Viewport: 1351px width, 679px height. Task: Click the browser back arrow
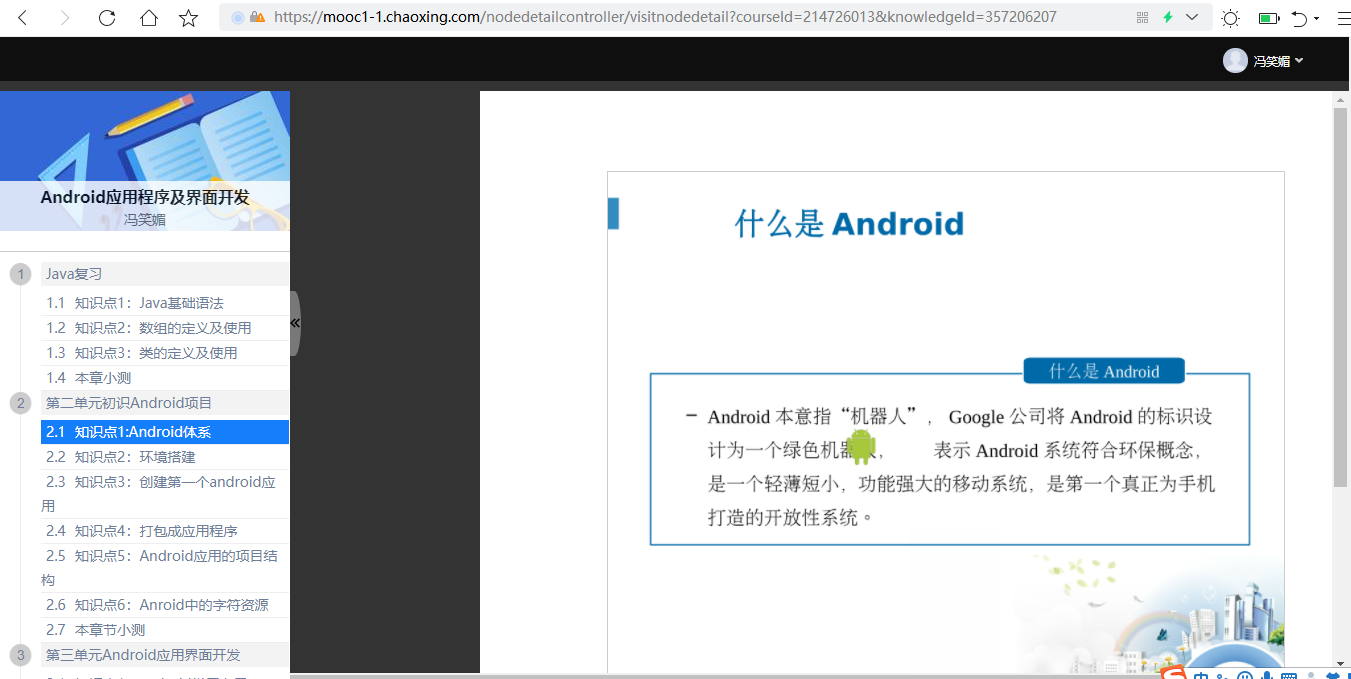tap(22, 18)
